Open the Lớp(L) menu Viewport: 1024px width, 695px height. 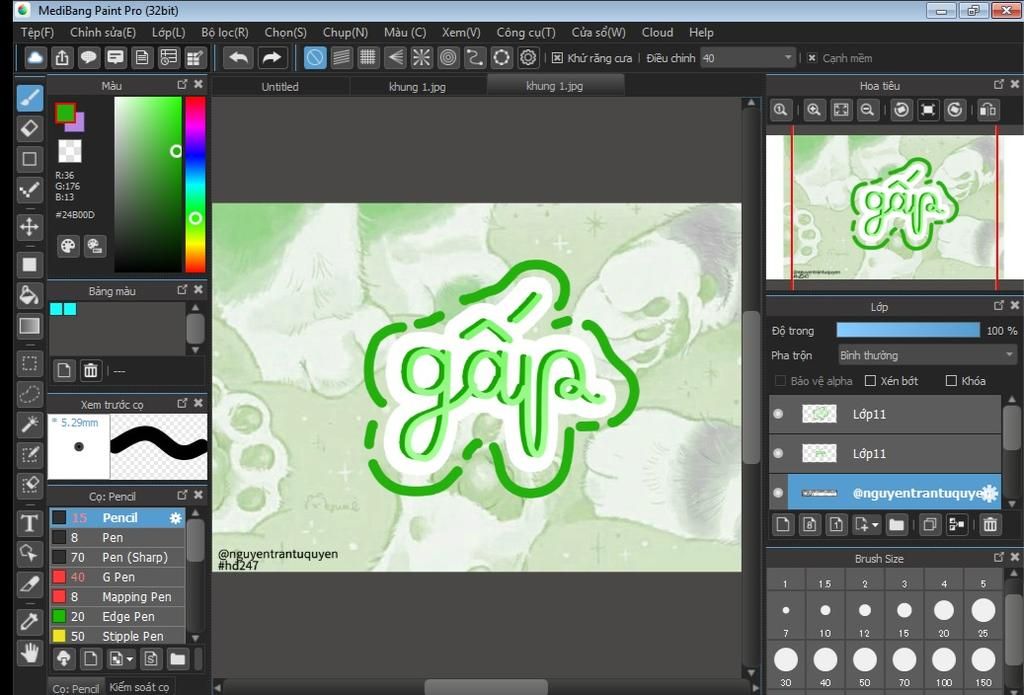coord(168,32)
